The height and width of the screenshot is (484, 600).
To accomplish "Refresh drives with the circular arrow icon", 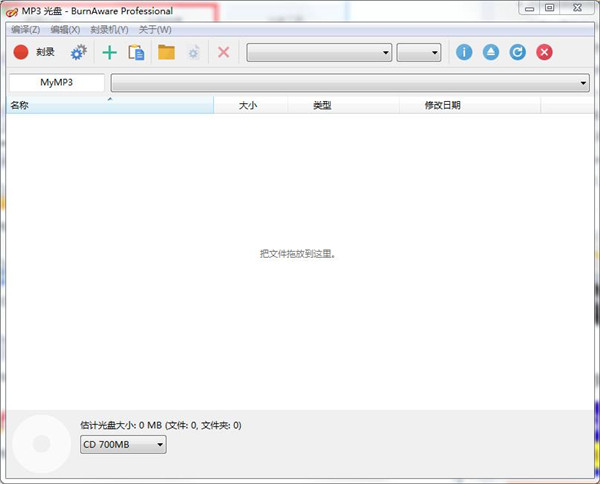I will click(517, 52).
